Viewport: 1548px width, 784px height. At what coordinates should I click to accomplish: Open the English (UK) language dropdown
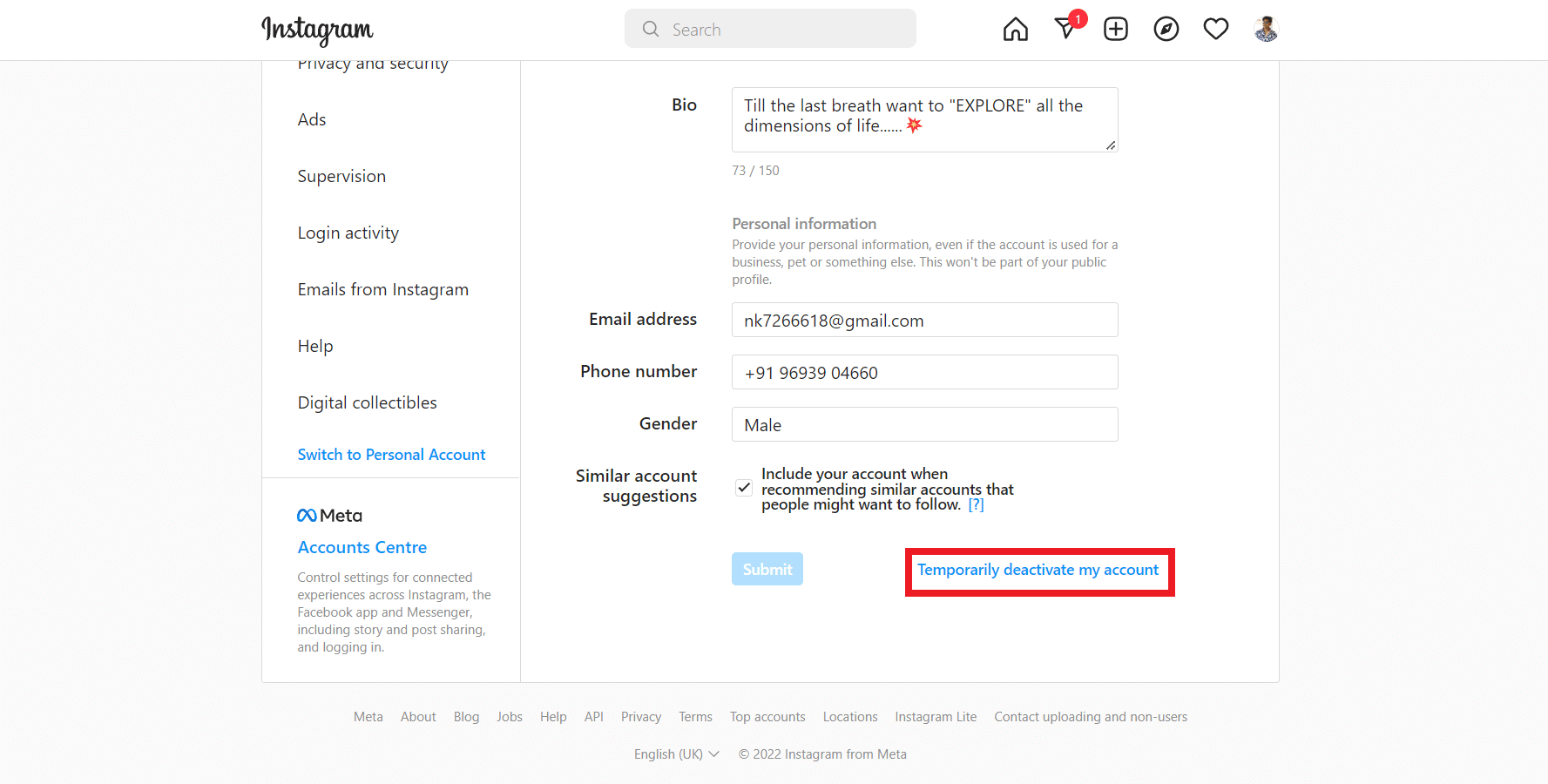point(676,754)
